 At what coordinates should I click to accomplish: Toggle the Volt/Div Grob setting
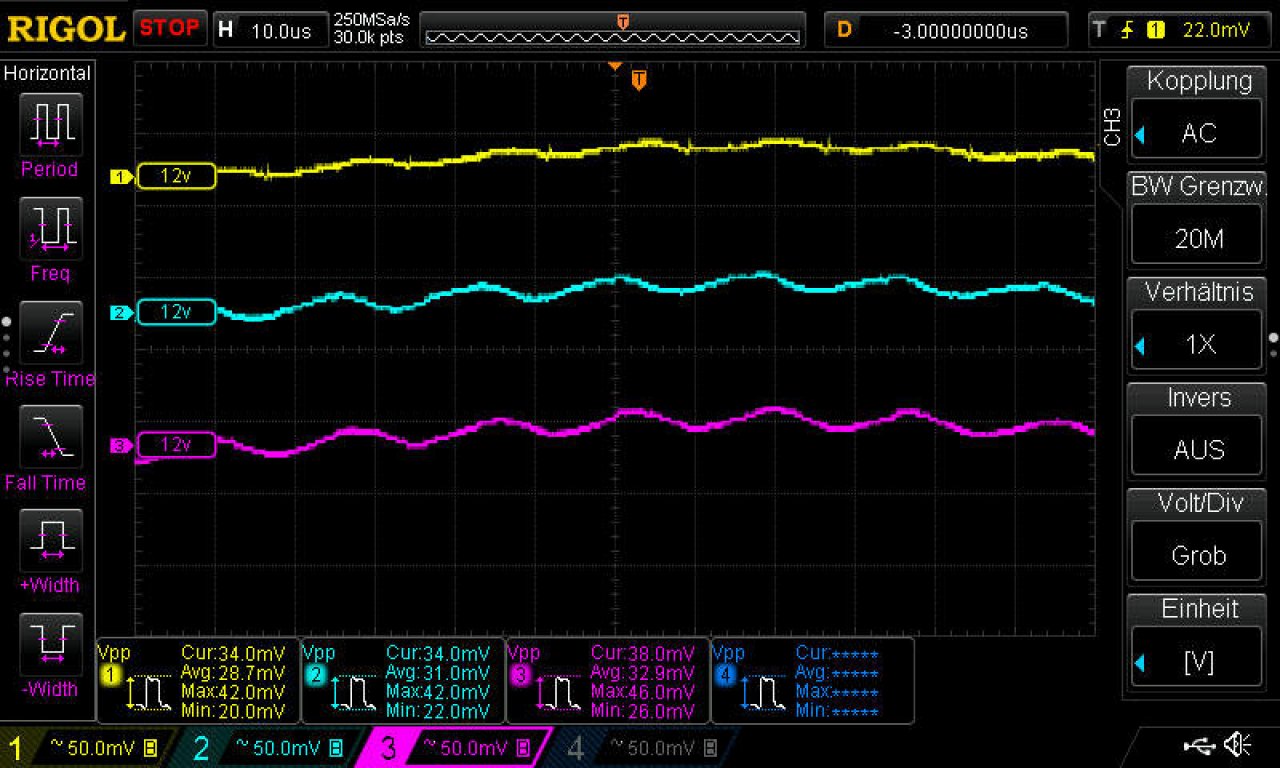click(x=1198, y=536)
